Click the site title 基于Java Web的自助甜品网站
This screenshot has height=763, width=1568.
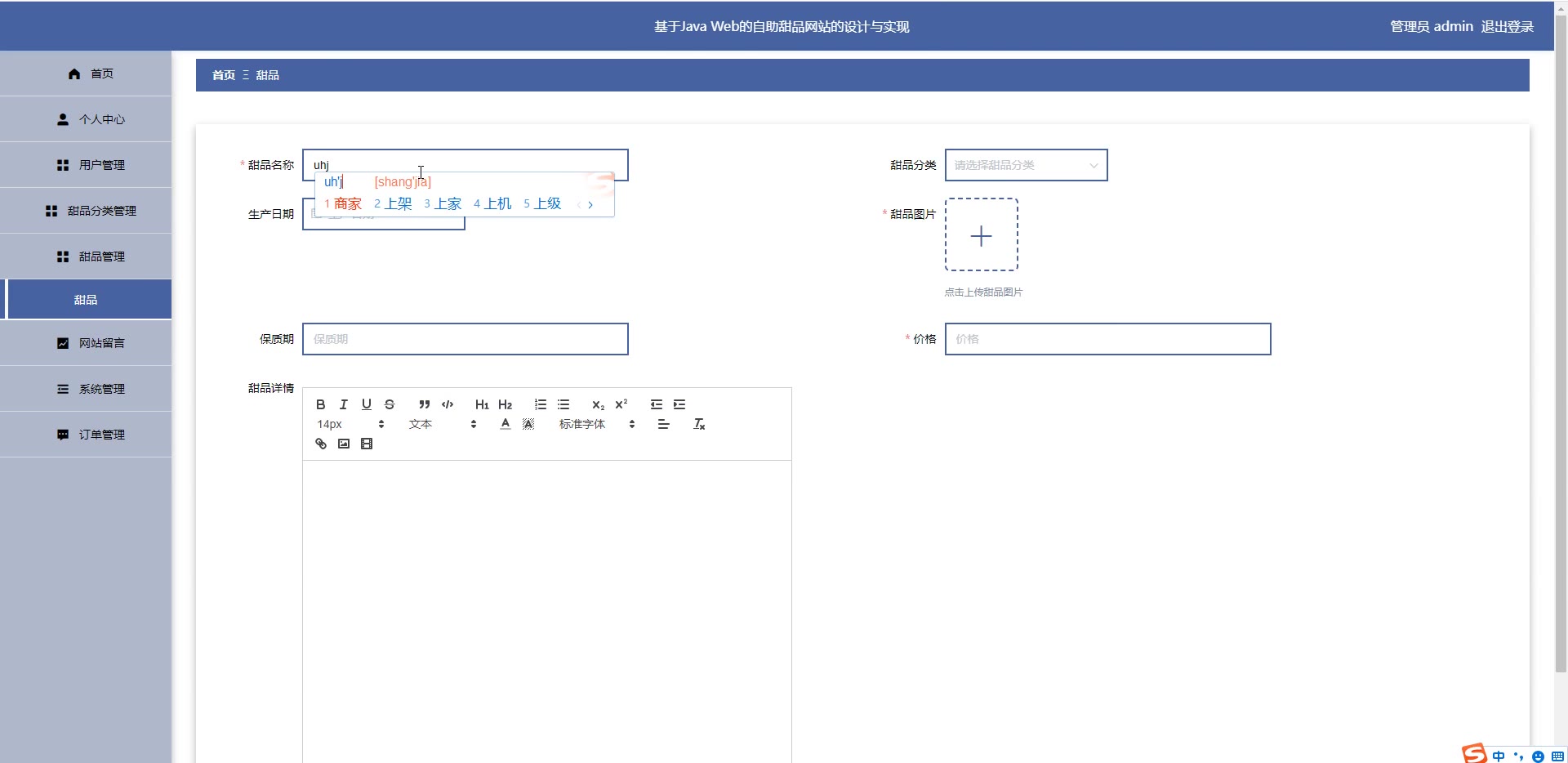pos(782,26)
